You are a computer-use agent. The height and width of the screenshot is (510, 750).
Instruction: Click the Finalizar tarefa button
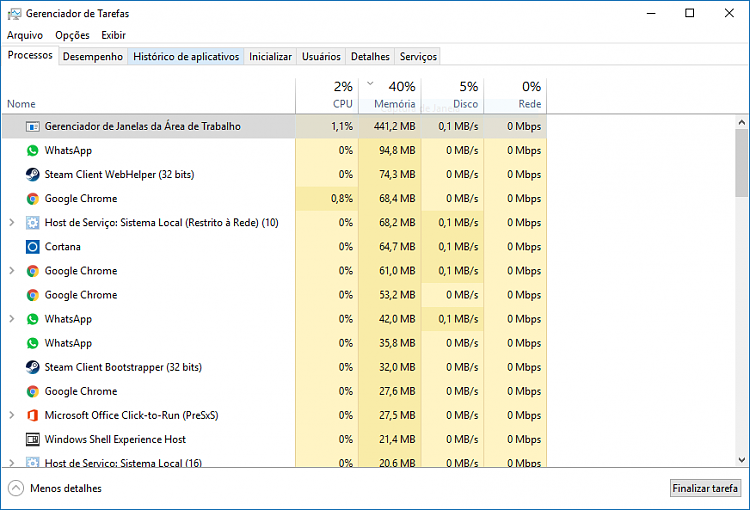point(705,488)
